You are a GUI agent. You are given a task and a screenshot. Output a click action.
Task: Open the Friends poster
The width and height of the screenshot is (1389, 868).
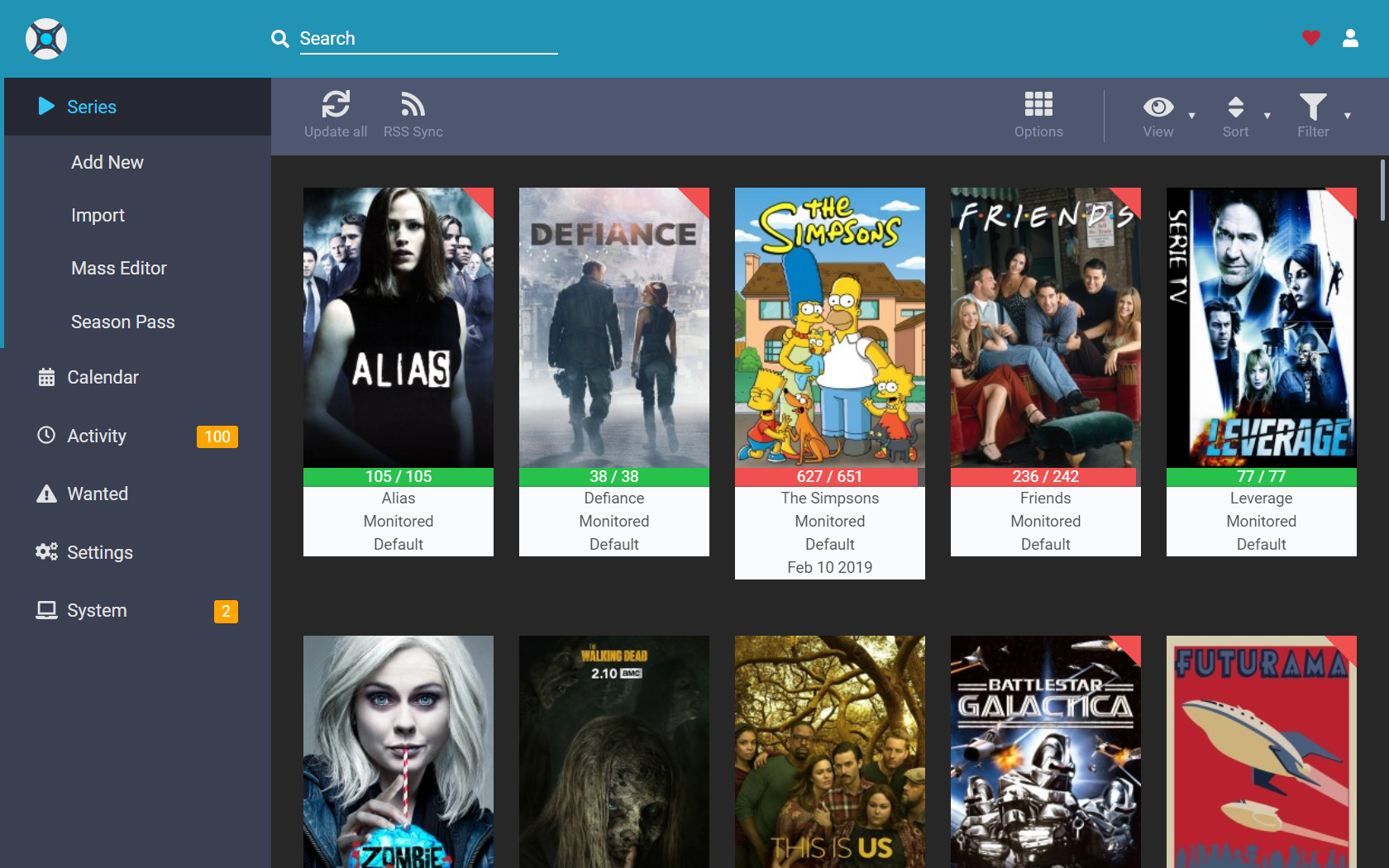click(1046, 328)
